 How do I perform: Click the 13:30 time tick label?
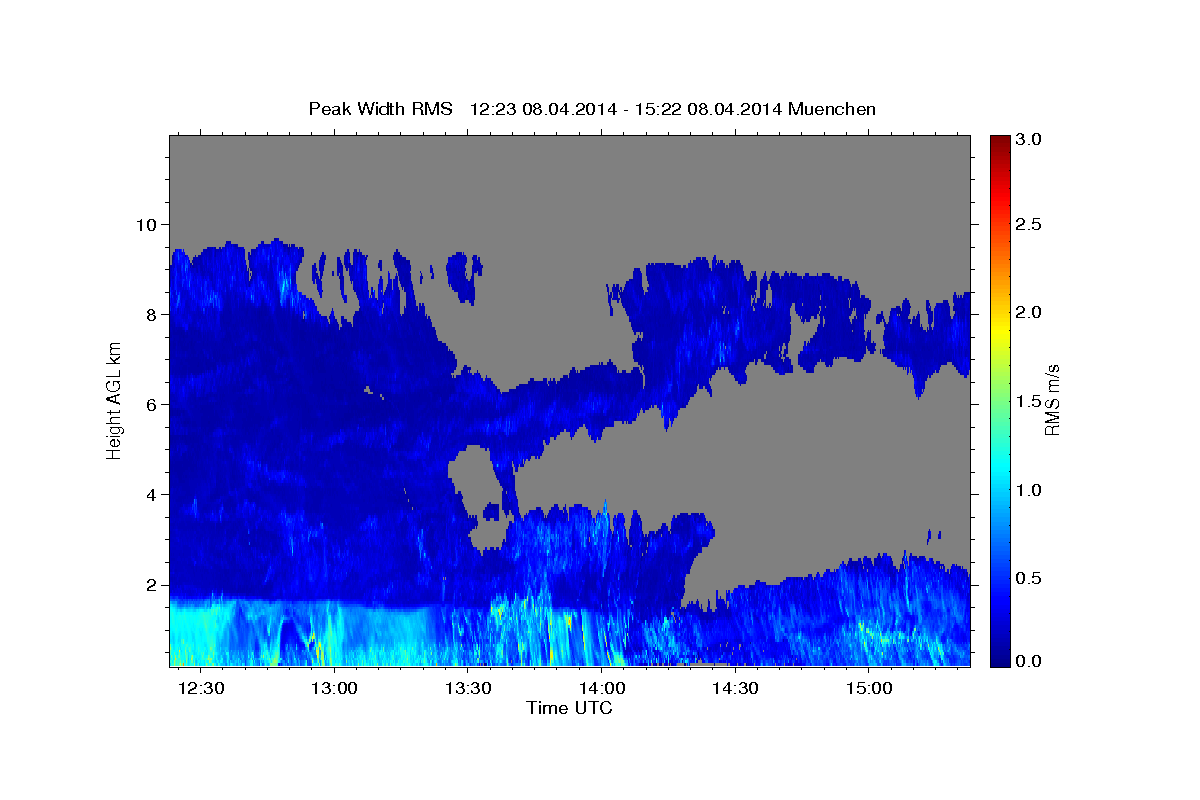point(468,689)
